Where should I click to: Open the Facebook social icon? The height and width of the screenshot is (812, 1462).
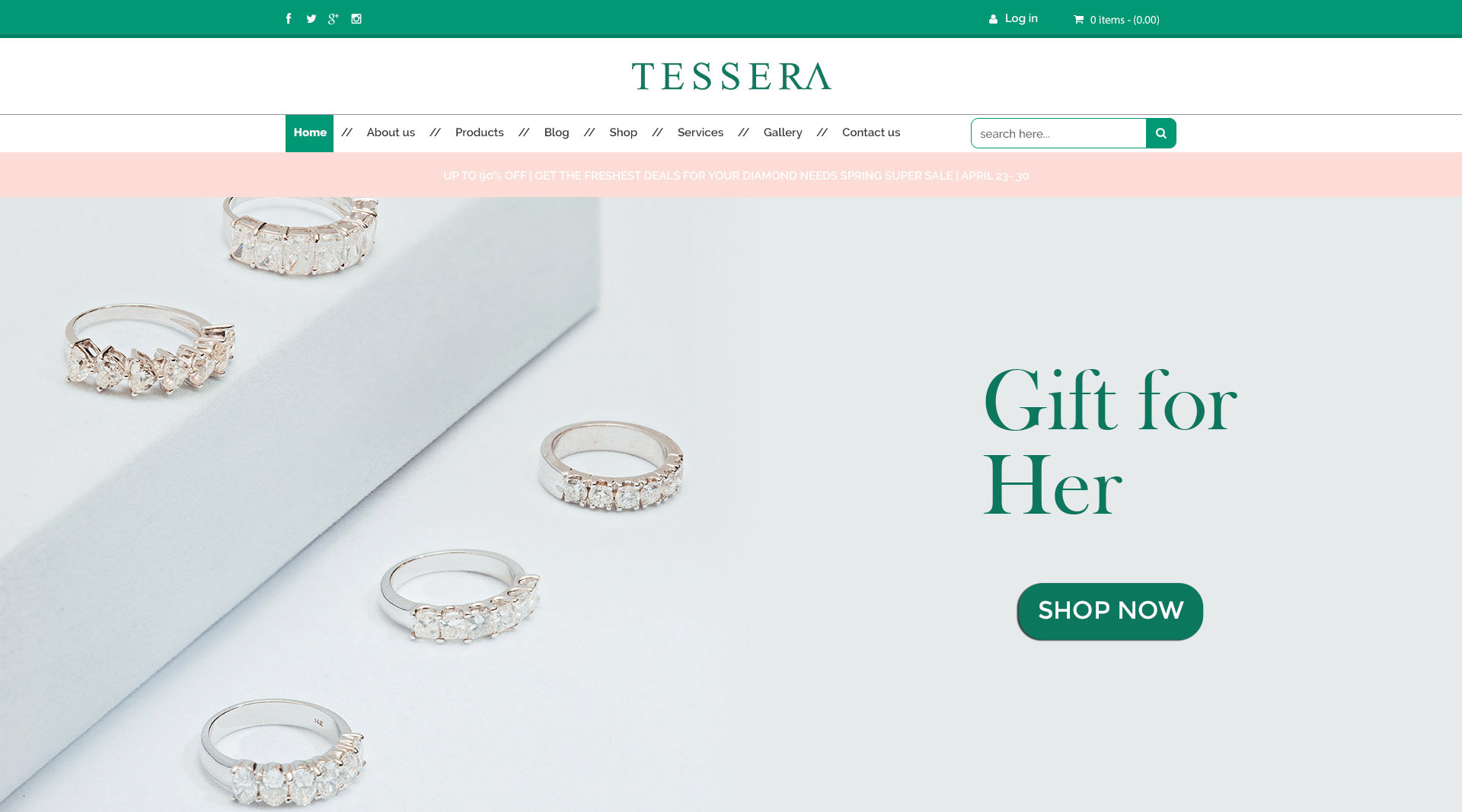pos(289,19)
